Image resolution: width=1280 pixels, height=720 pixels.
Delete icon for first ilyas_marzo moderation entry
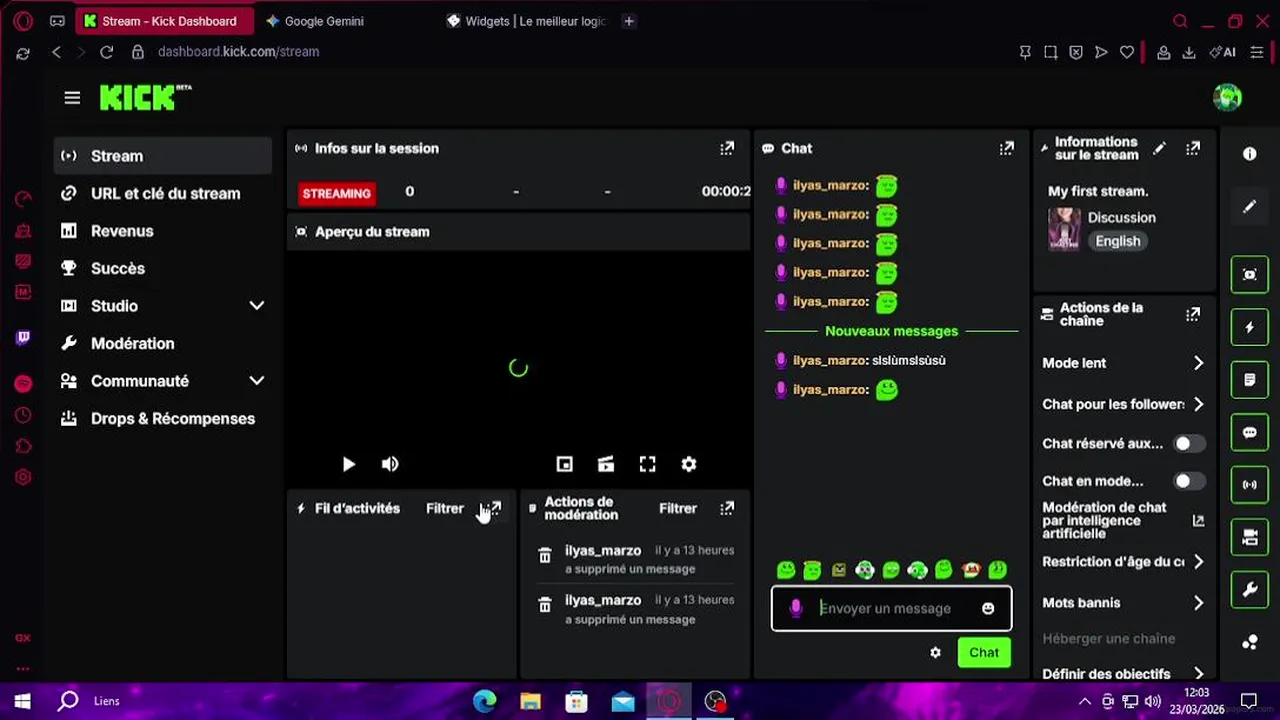pos(545,555)
